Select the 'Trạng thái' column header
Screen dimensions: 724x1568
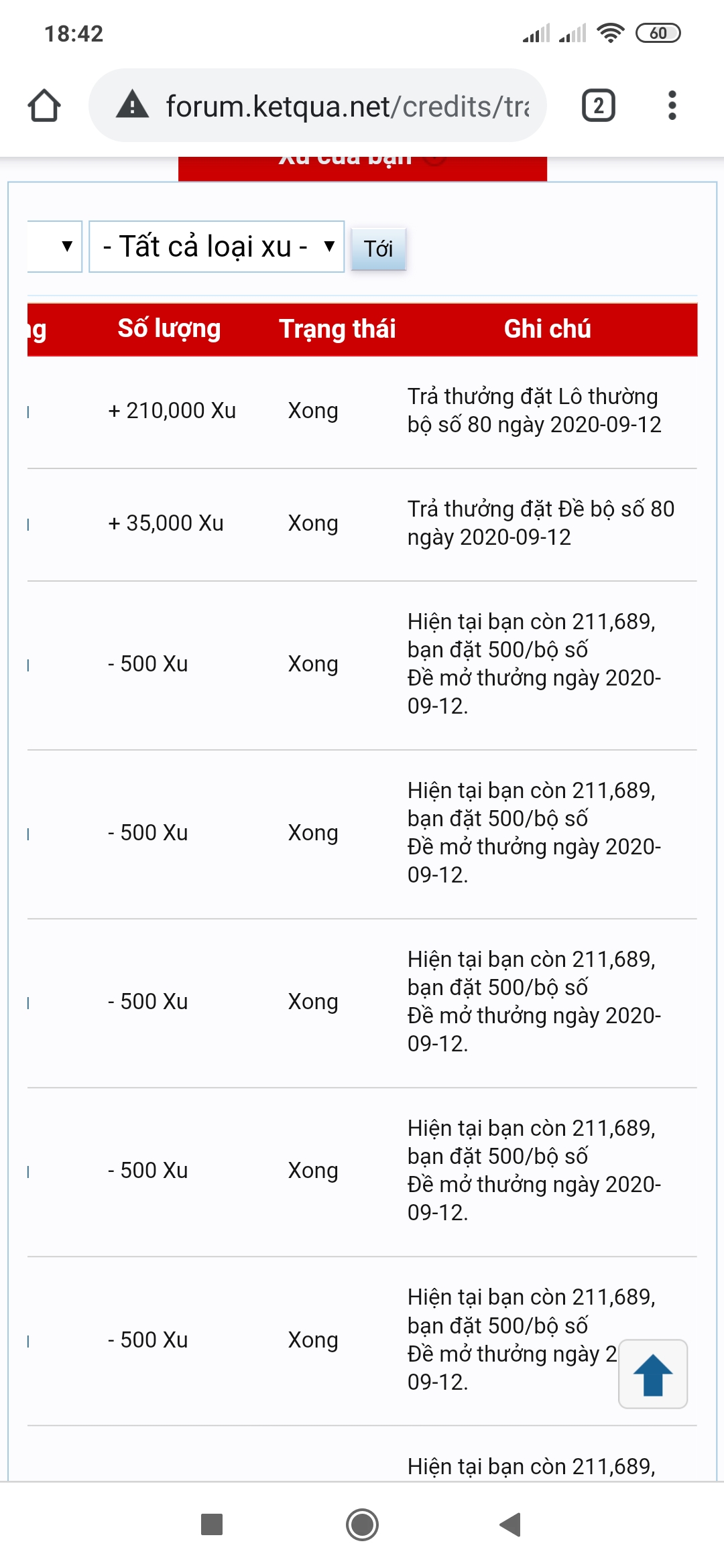click(337, 329)
